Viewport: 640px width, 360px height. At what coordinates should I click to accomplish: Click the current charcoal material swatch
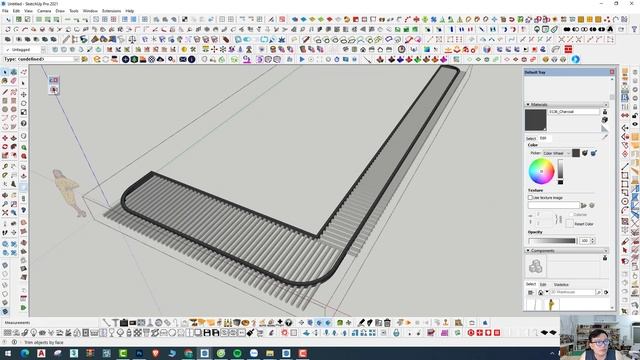536,120
